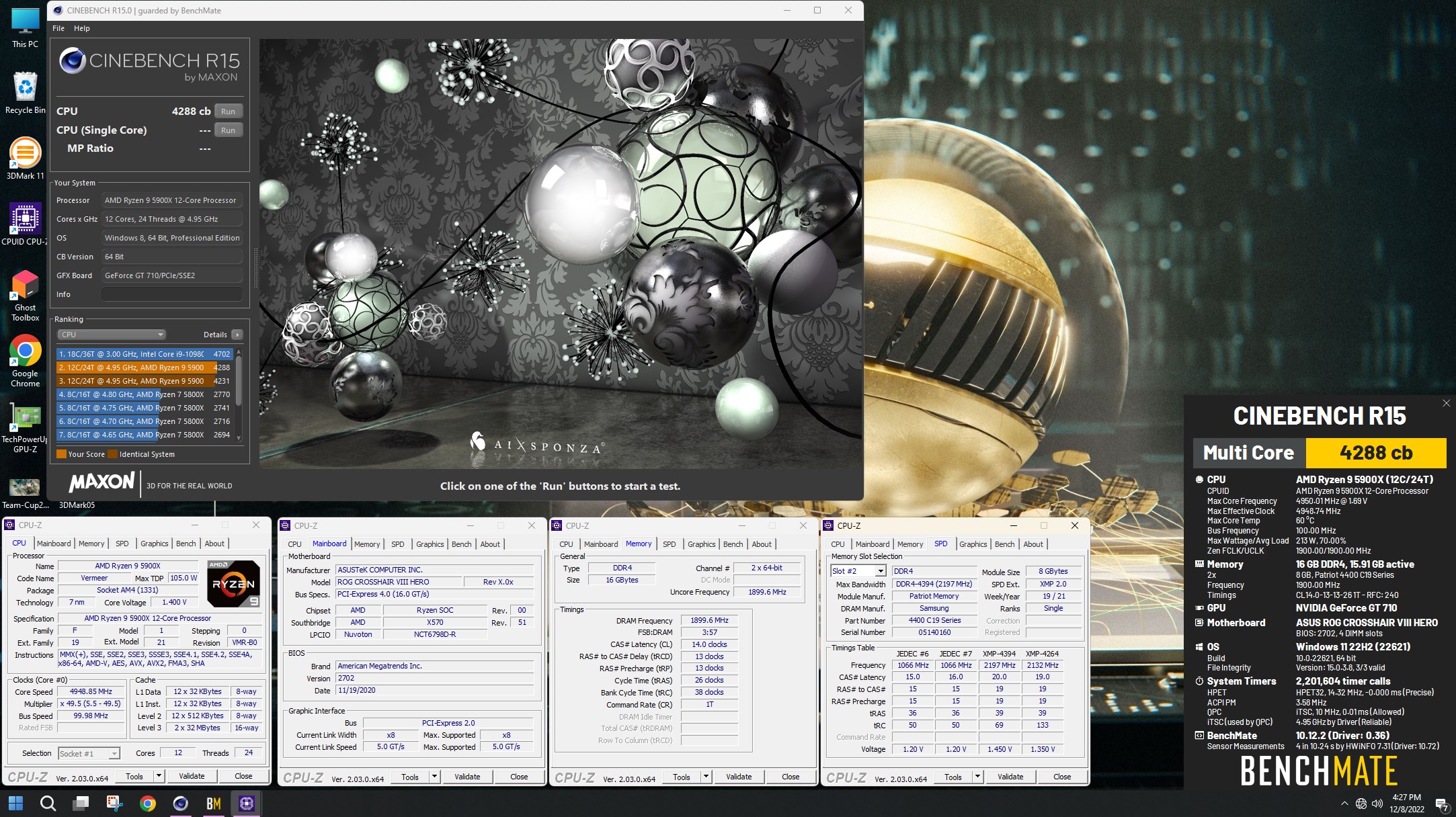1456x817 pixels.
Task: Open Tools dropdown arrow in Mainboard CPU-Z window
Action: click(434, 777)
